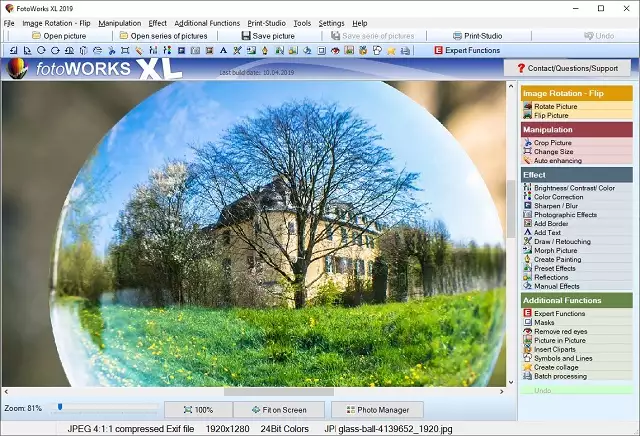640x436 pixels.
Task: Choose Brightness/Contrast/Color effect
Action: pyautogui.click(x=573, y=188)
